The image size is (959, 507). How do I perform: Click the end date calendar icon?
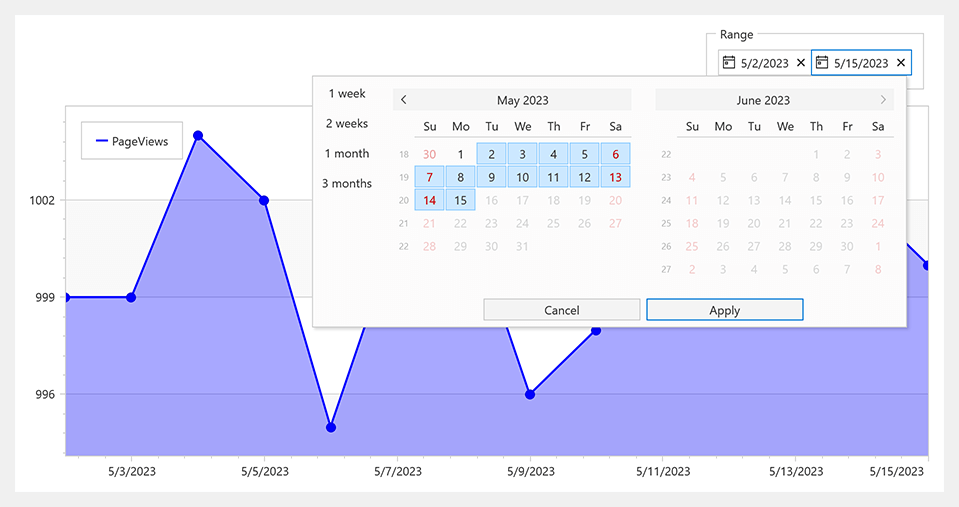click(822, 63)
